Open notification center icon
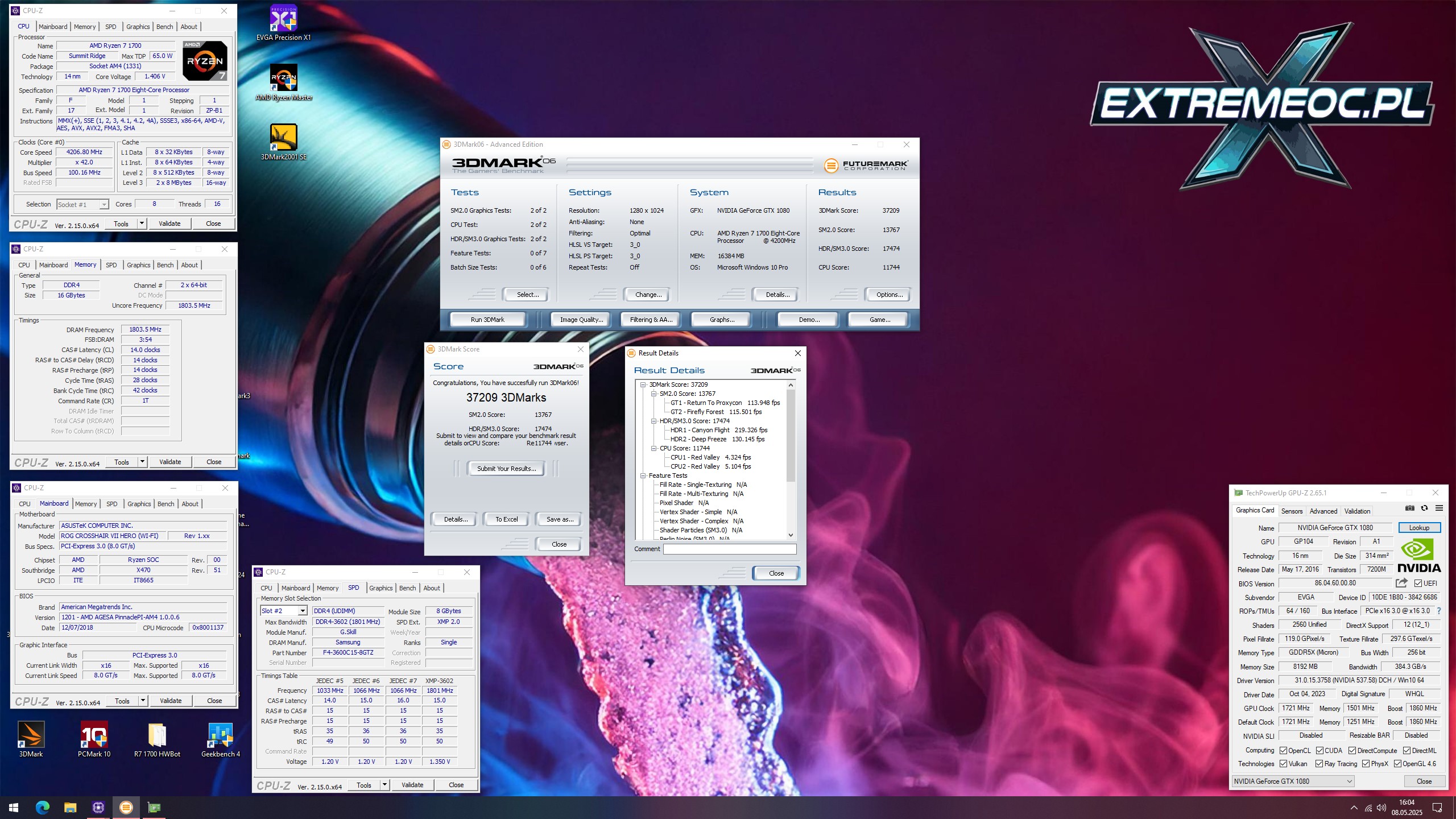Image resolution: width=1456 pixels, height=819 pixels. coord(1437,808)
